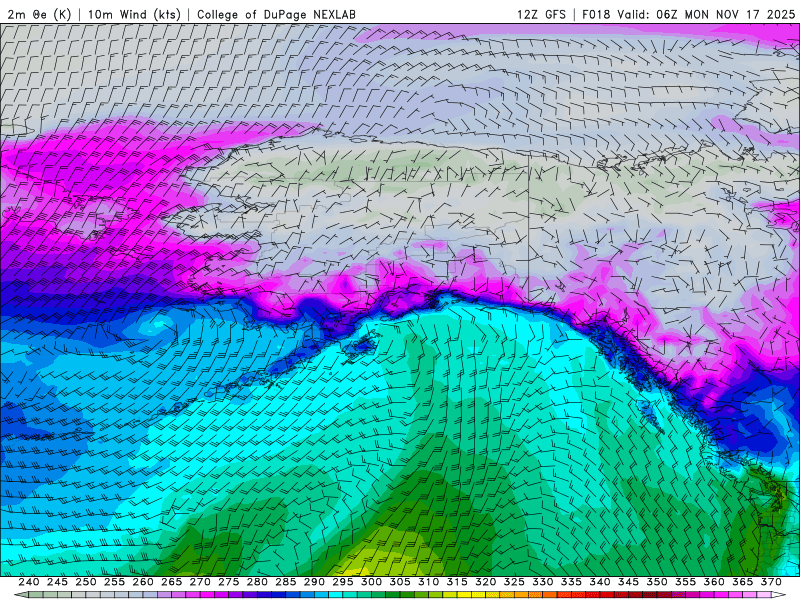Click the '325' legend value
Viewport: 800px width, 600px height.
(514, 582)
